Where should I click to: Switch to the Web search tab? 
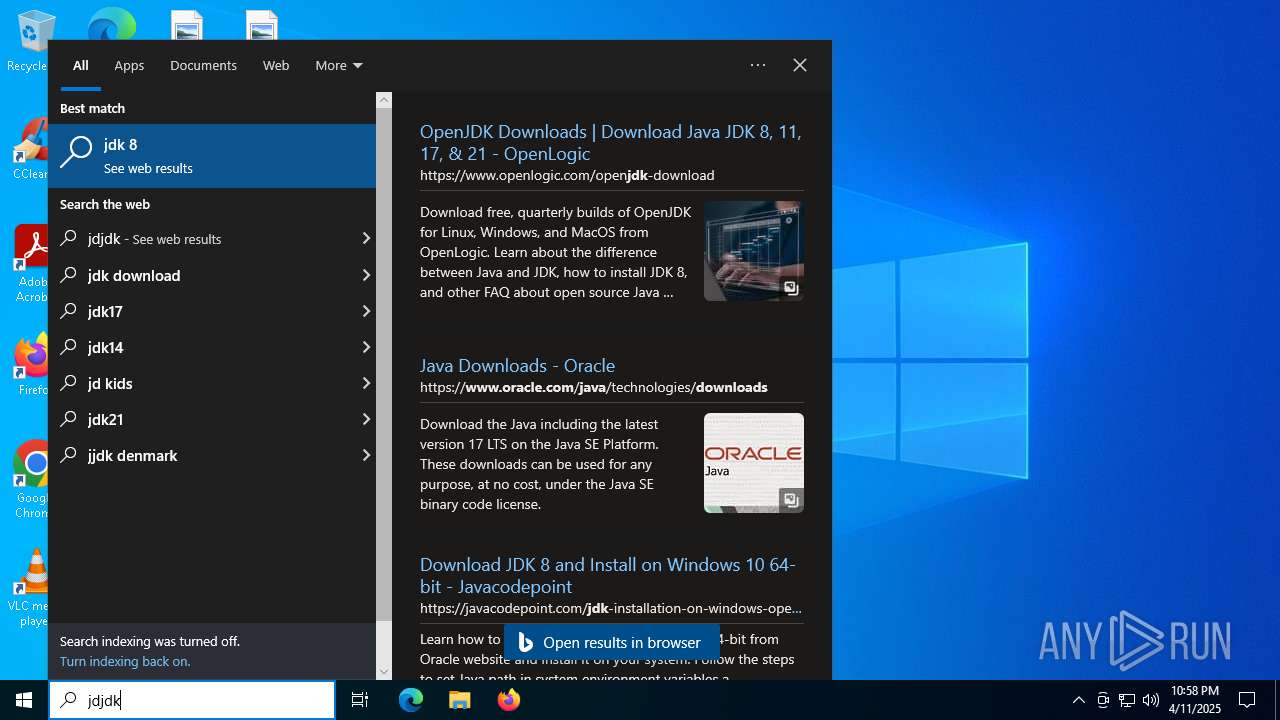pyautogui.click(x=276, y=65)
